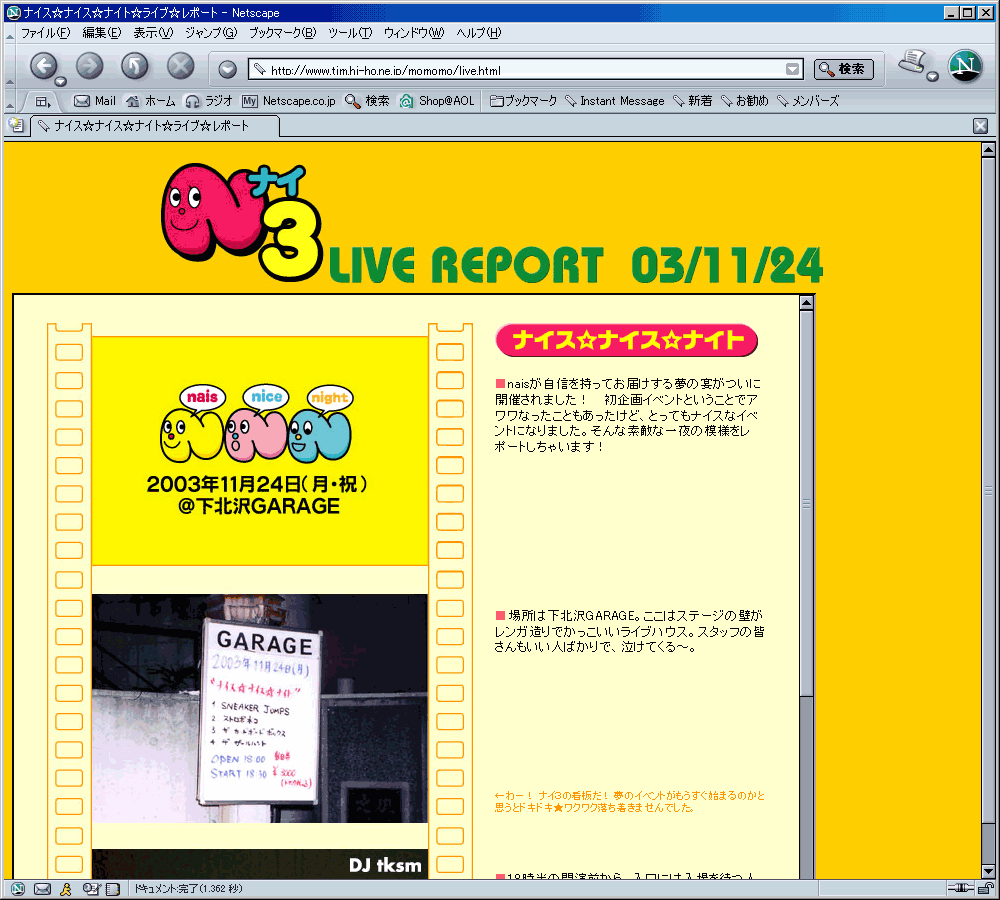Open the Instant Message bookmark link
1000x900 pixels.
click(x=615, y=101)
